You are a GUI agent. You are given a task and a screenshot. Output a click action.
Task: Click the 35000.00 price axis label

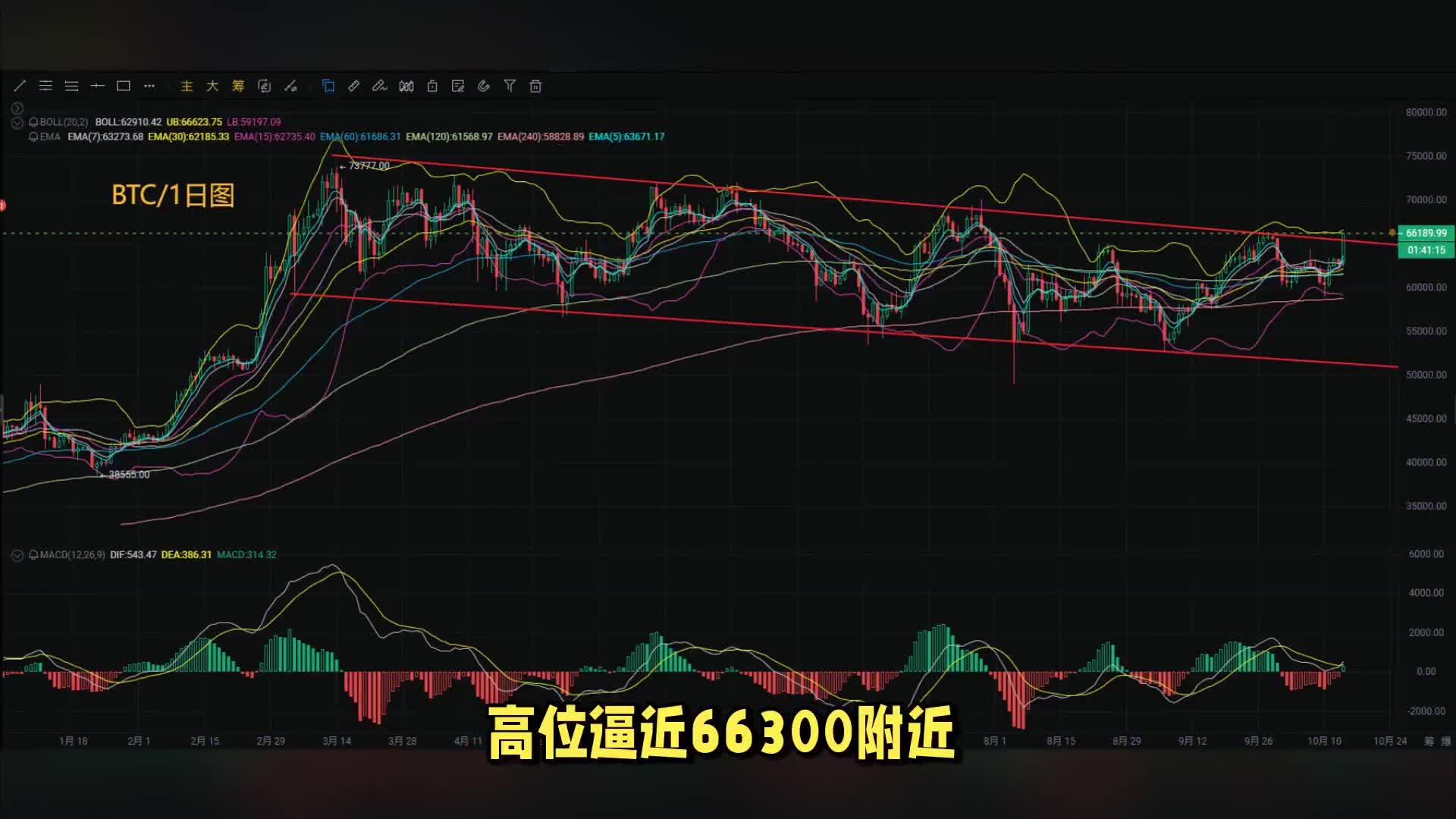coord(1426,506)
